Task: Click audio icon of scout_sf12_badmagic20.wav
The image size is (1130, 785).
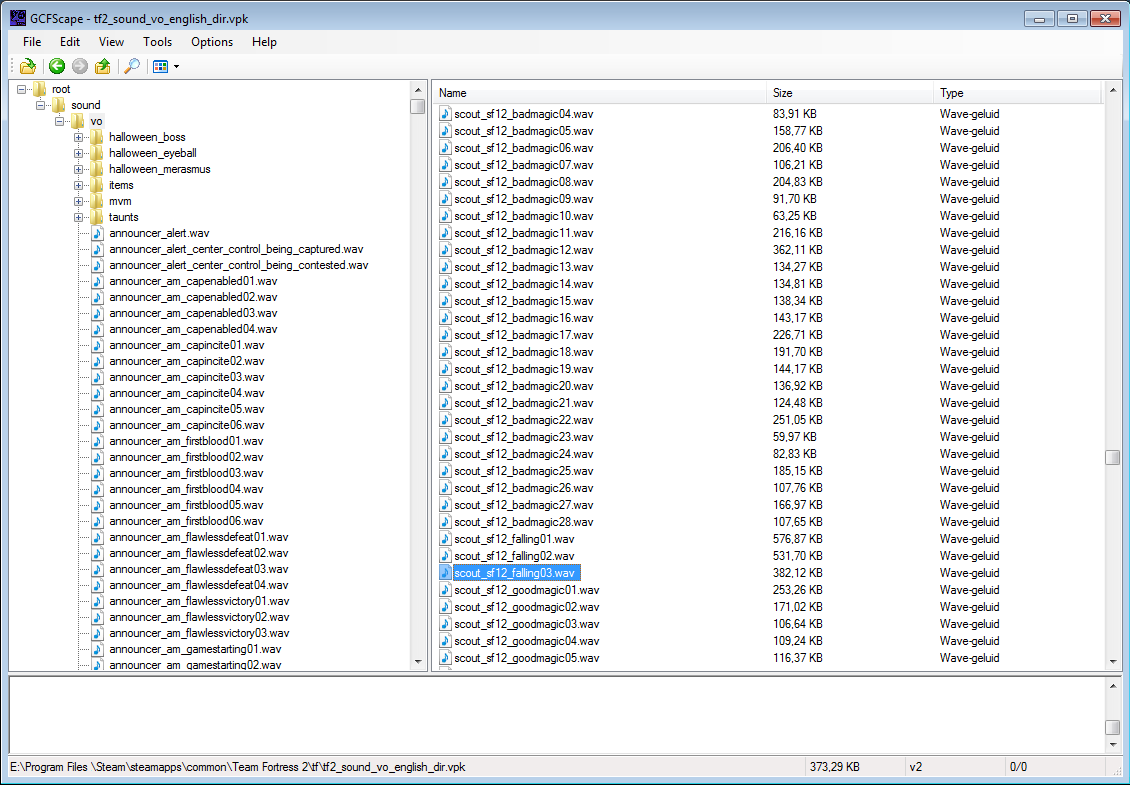Action: (x=445, y=386)
